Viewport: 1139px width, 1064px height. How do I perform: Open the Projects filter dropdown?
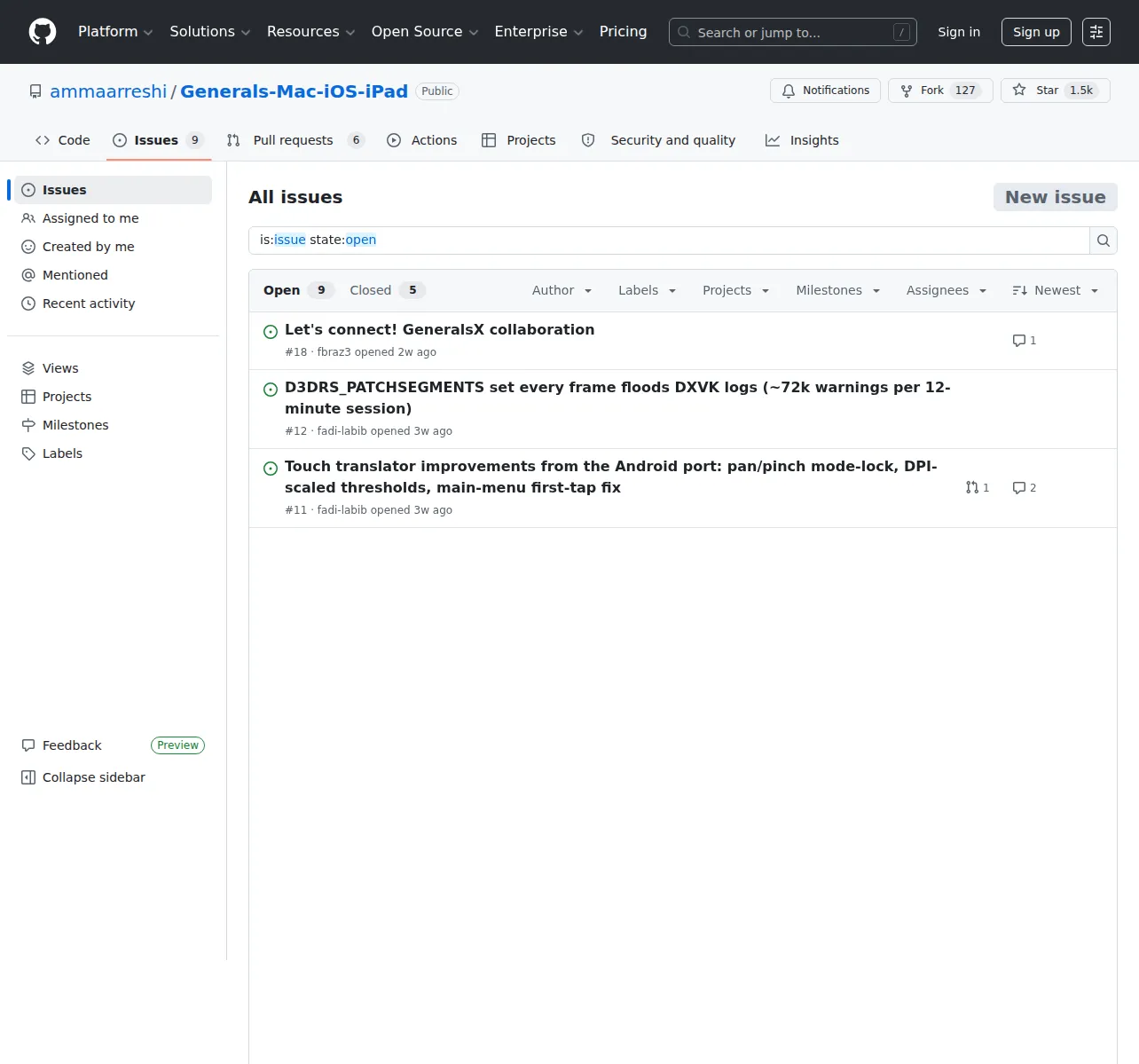(x=735, y=290)
